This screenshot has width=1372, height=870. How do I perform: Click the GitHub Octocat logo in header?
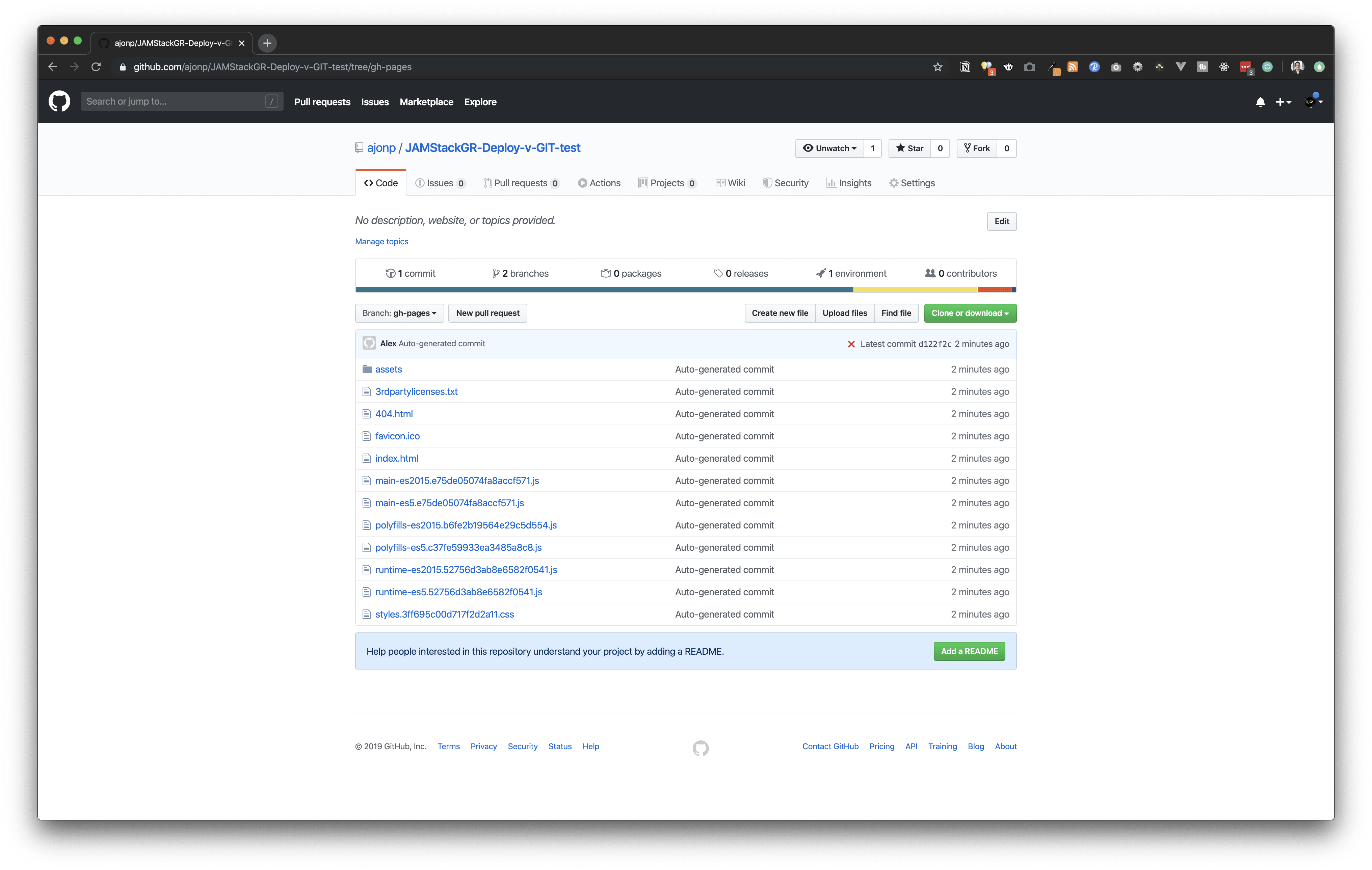59,101
